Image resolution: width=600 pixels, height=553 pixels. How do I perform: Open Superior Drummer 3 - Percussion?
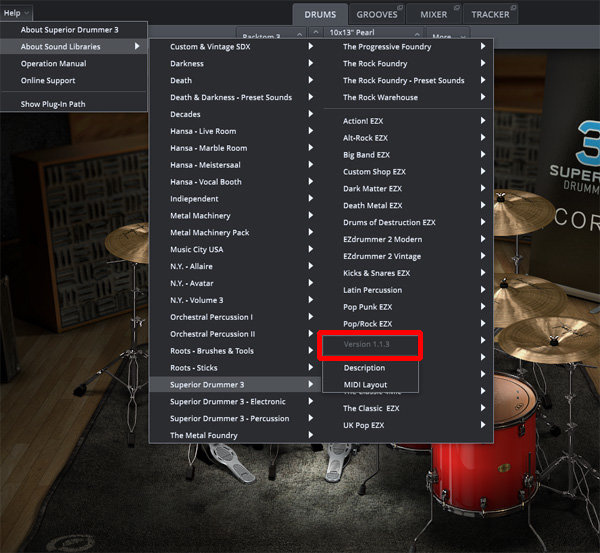pyautogui.click(x=234, y=418)
